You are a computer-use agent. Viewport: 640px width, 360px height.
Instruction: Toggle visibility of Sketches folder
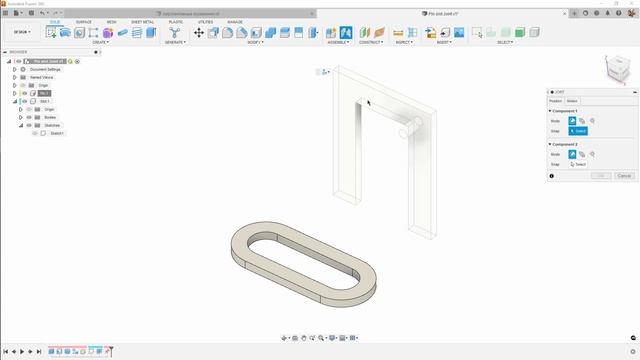tap(29, 125)
